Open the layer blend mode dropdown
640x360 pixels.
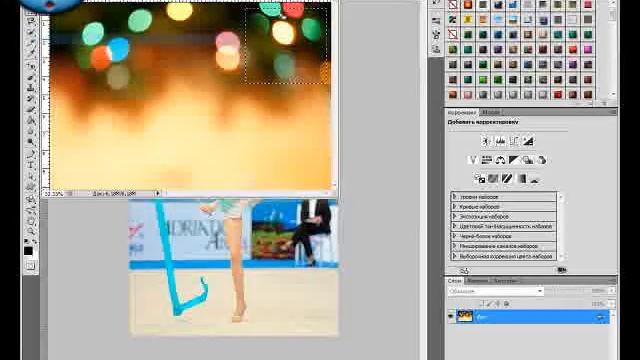click(496, 291)
